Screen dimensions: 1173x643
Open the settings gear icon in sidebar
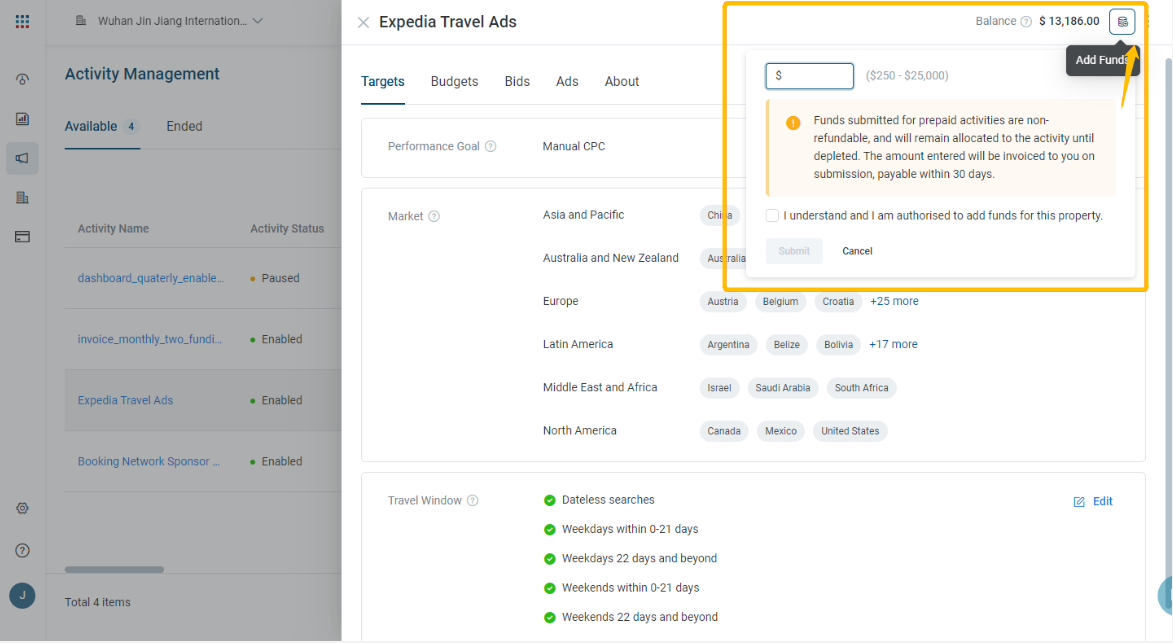[22, 508]
